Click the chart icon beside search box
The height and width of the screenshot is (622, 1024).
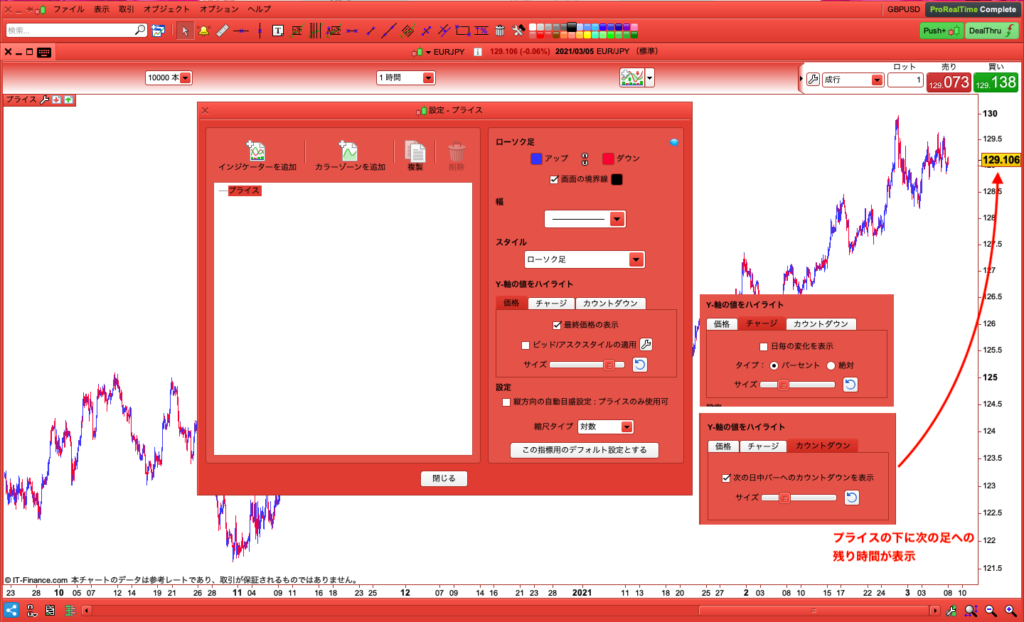(x=158, y=31)
